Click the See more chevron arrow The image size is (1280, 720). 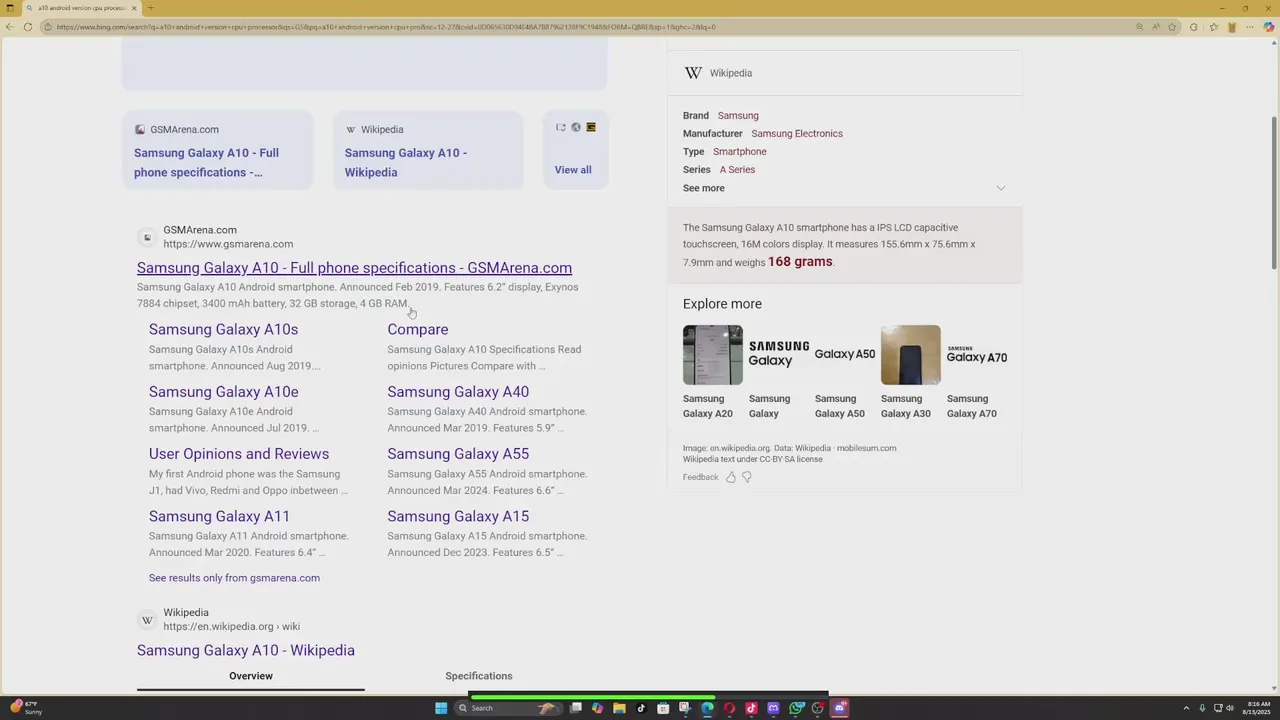coord(1000,188)
